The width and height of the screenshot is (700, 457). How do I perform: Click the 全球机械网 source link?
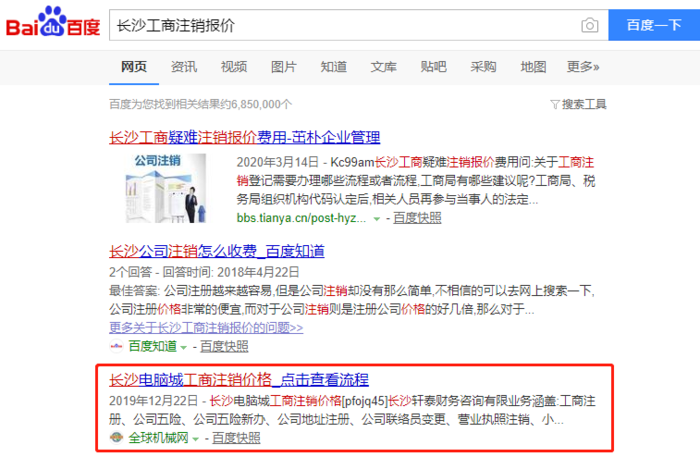tap(158, 438)
